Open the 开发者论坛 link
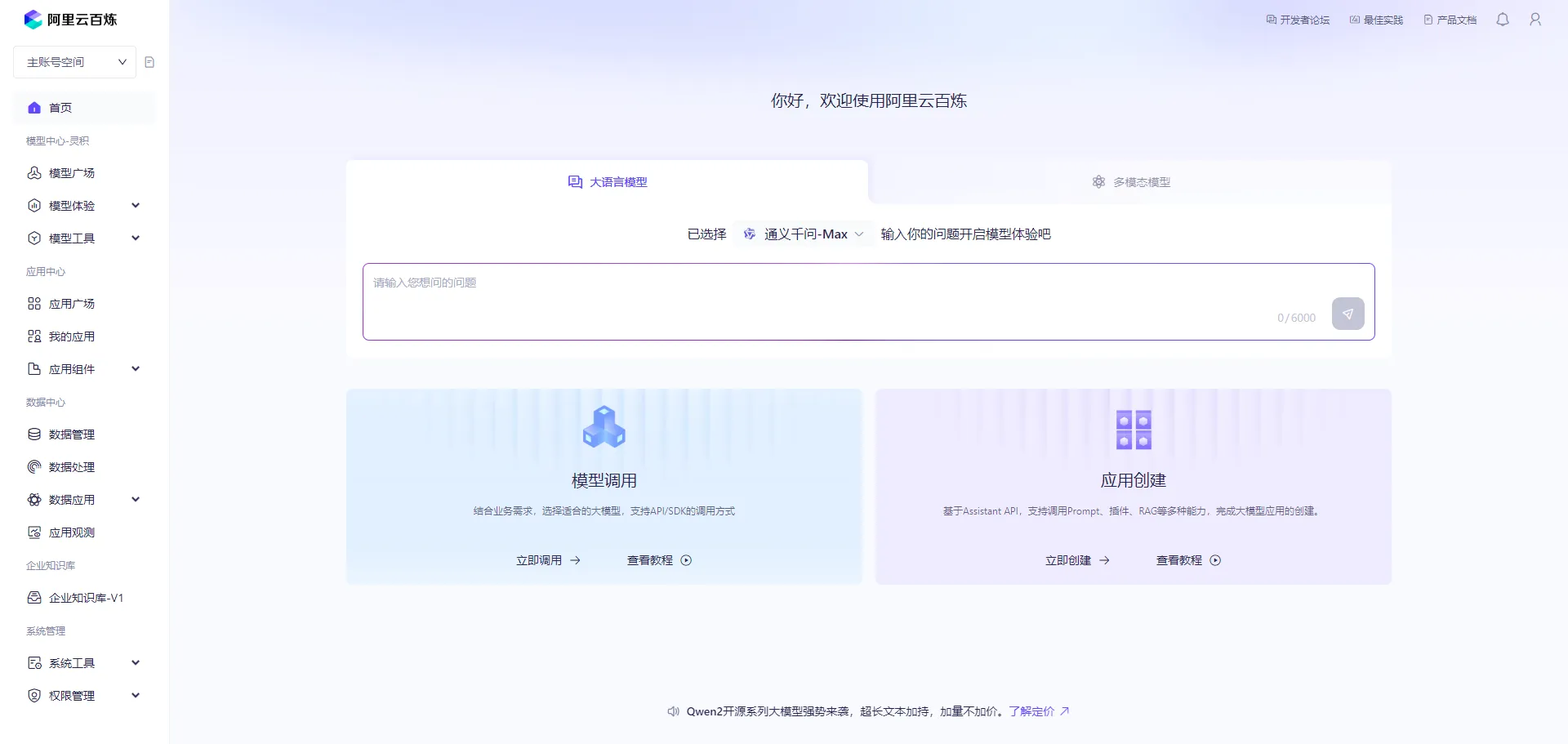Image resolution: width=1568 pixels, height=744 pixels. tap(1298, 20)
